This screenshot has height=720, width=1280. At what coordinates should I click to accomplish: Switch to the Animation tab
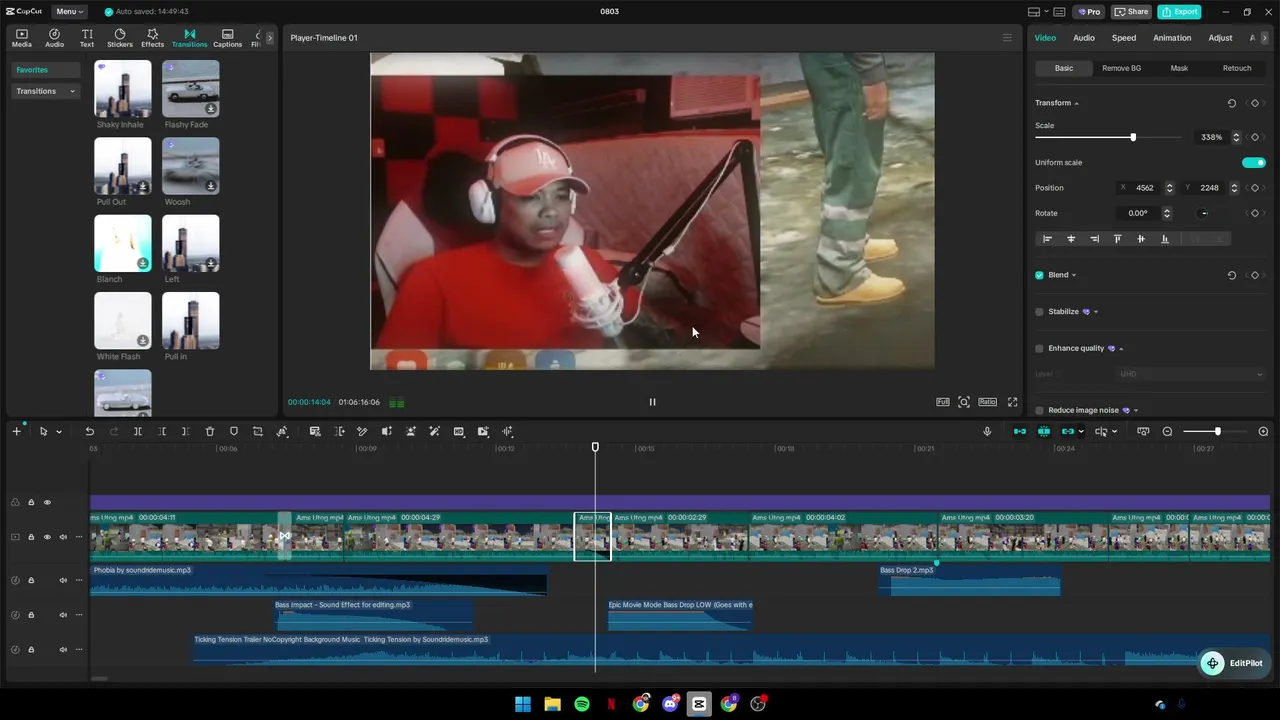pyautogui.click(x=1172, y=38)
